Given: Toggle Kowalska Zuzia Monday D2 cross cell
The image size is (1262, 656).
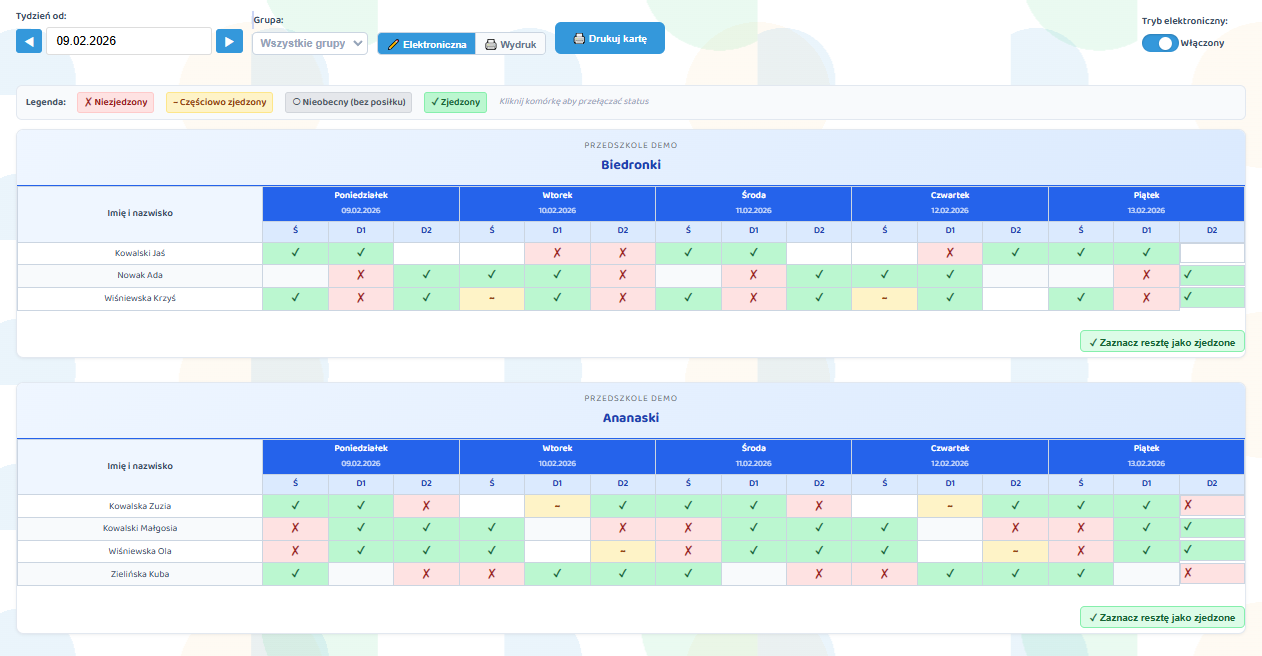Looking at the screenshot, I should pyautogui.click(x=426, y=506).
